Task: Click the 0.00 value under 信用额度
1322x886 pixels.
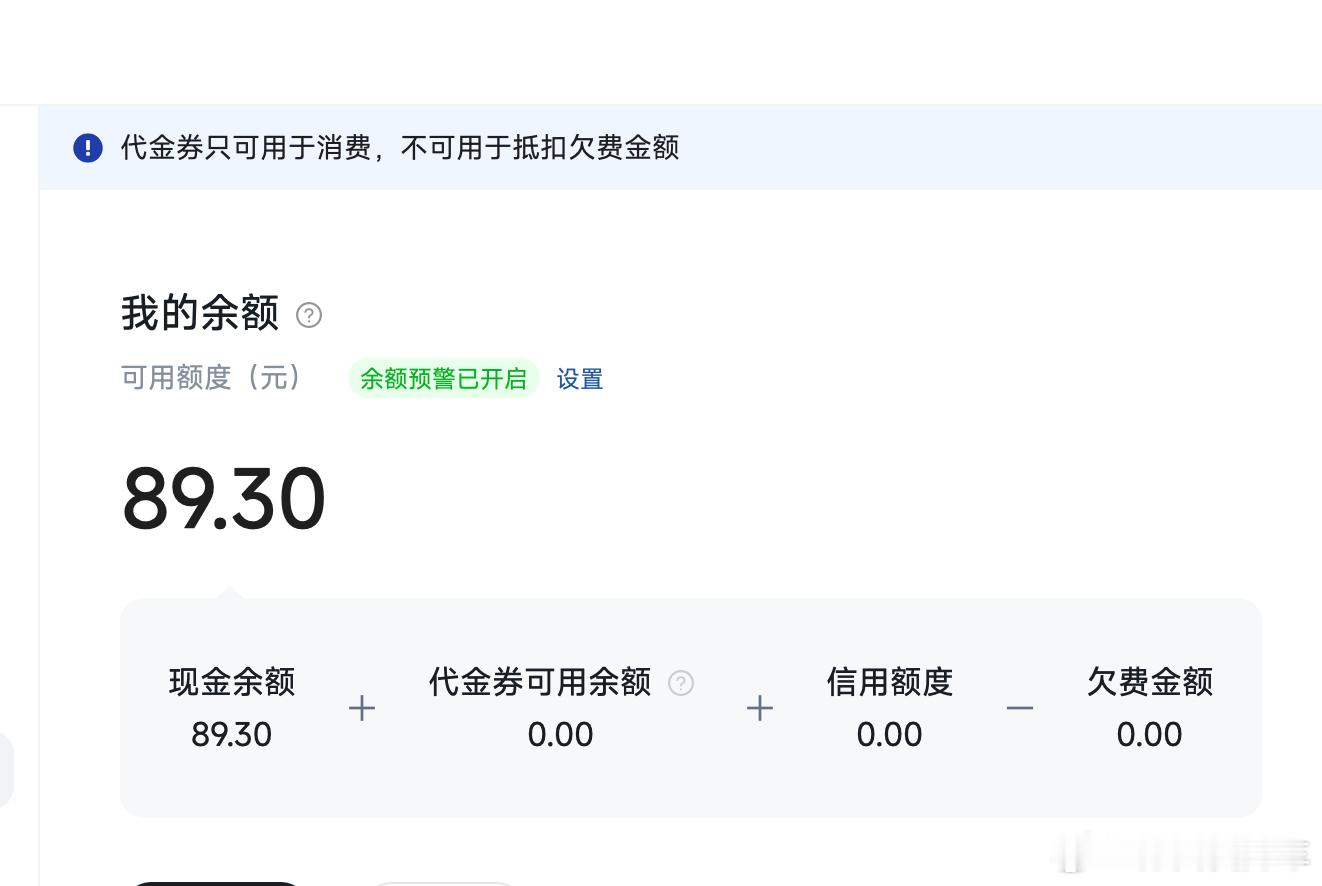Action: pos(889,735)
